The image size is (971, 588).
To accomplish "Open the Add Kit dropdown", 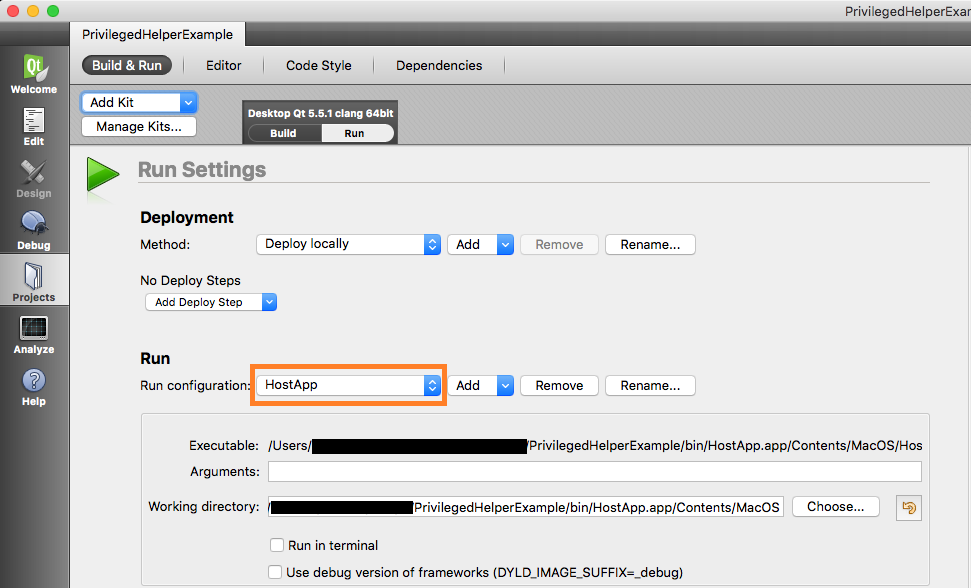I will 139,103.
